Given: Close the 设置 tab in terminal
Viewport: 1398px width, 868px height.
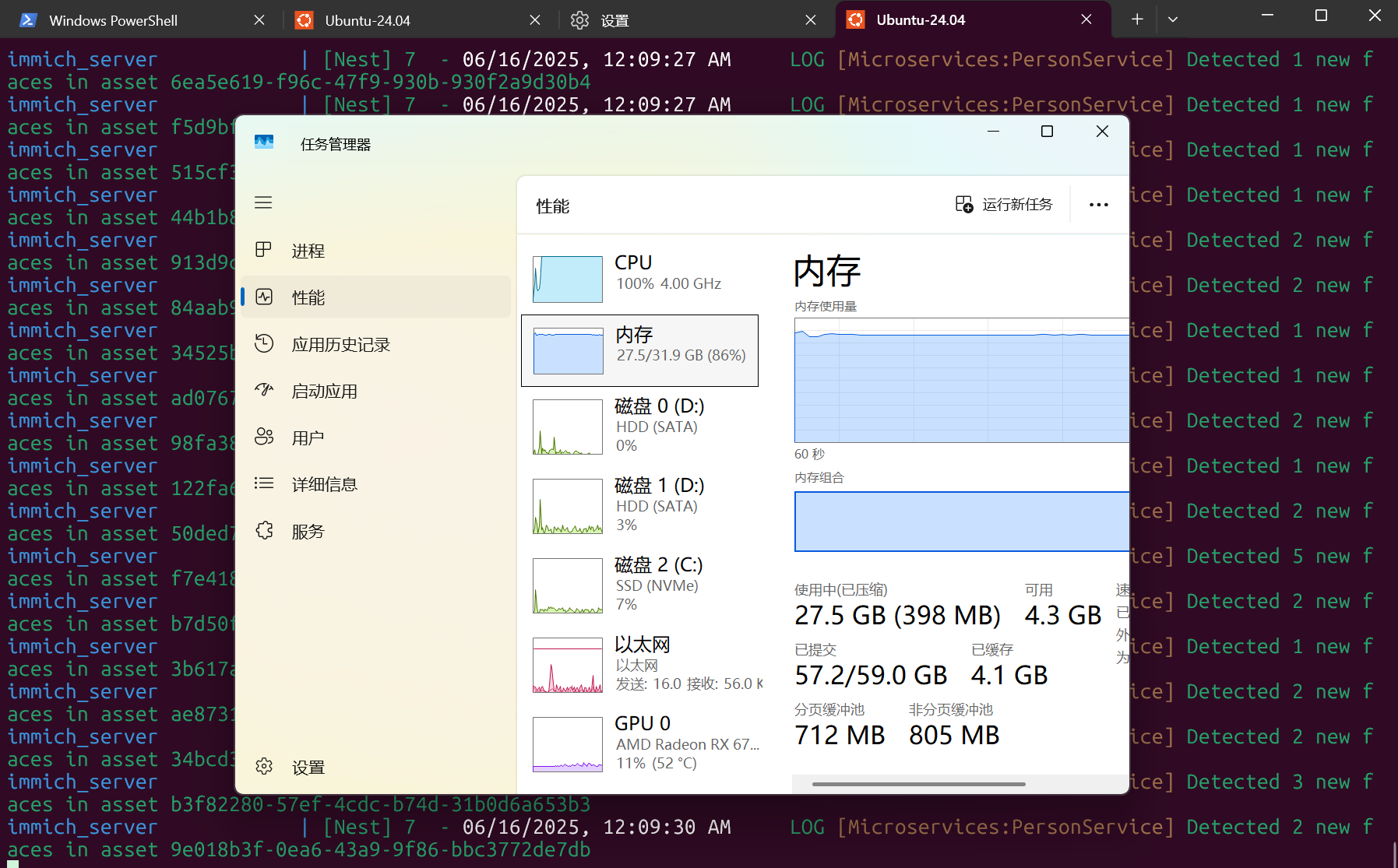Looking at the screenshot, I should coord(811,20).
